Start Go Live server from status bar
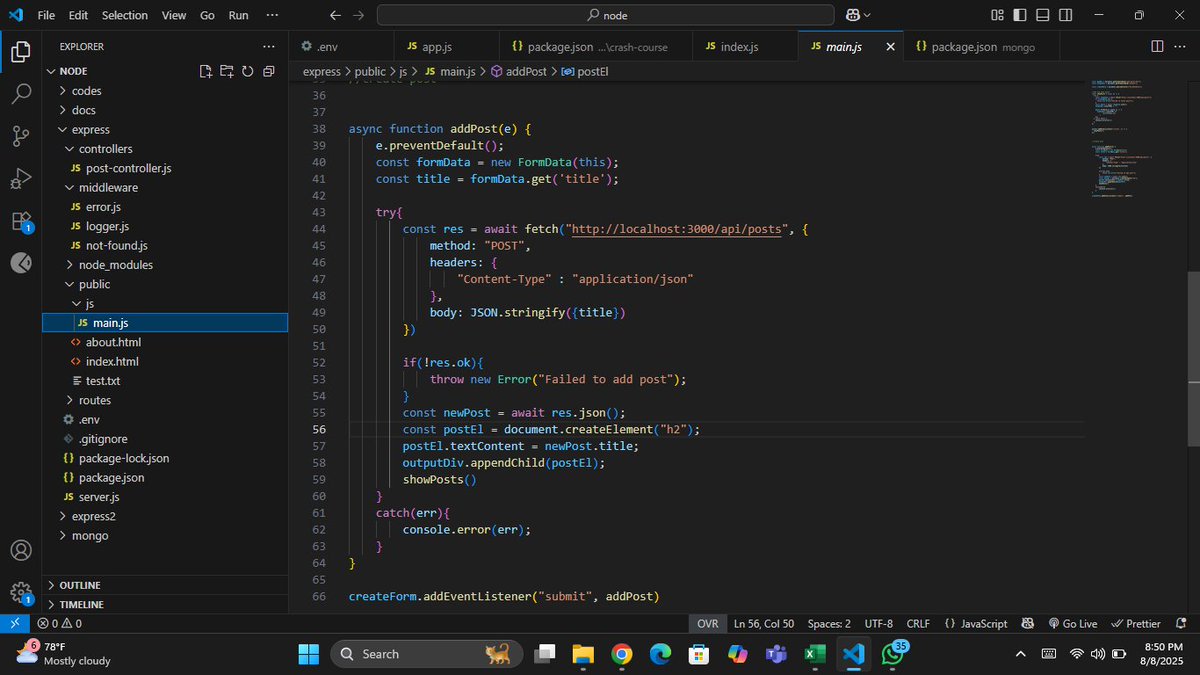Image resolution: width=1200 pixels, height=675 pixels. click(x=1072, y=623)
